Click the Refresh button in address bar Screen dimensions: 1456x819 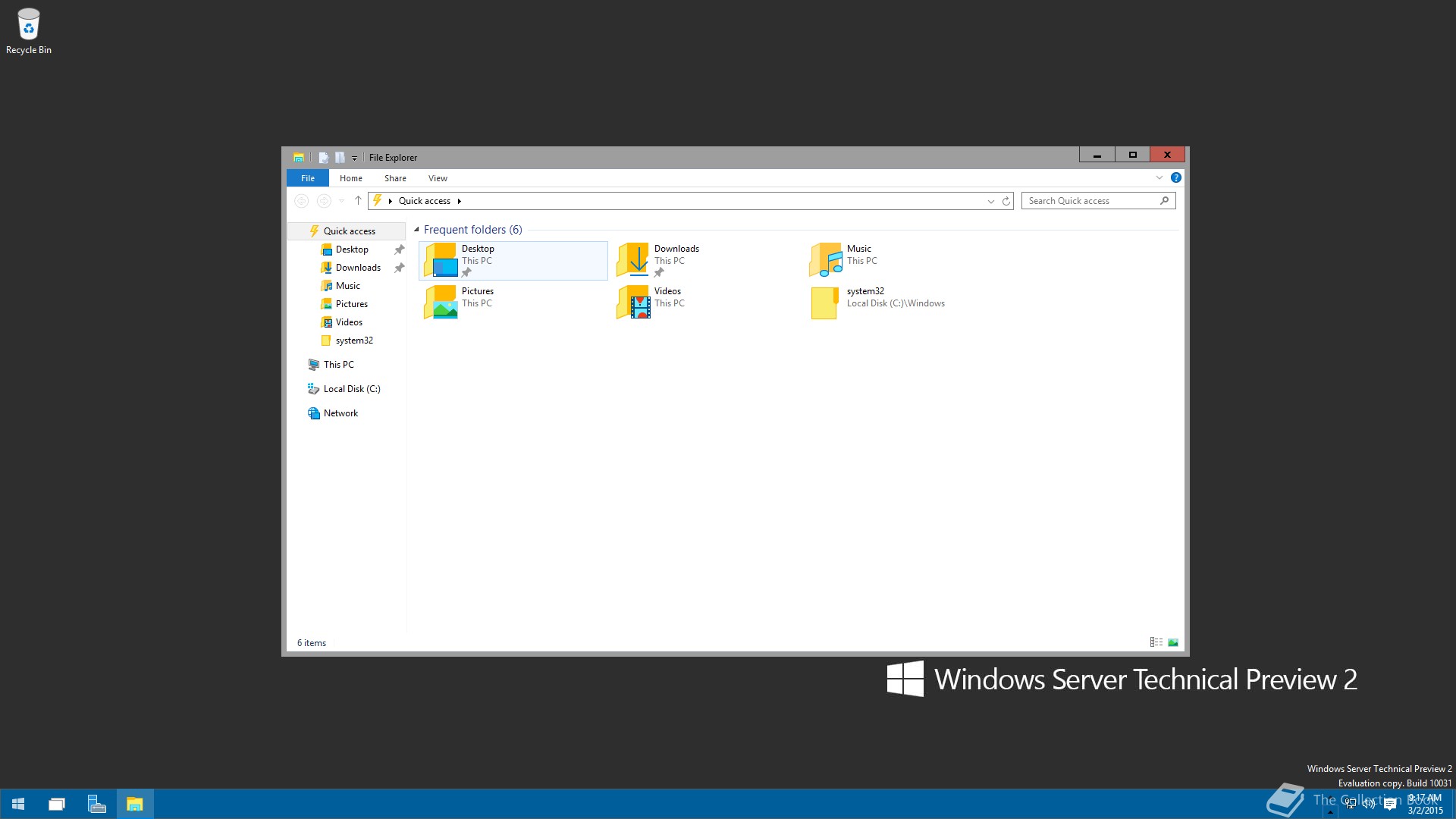(x=1006, y=201)
